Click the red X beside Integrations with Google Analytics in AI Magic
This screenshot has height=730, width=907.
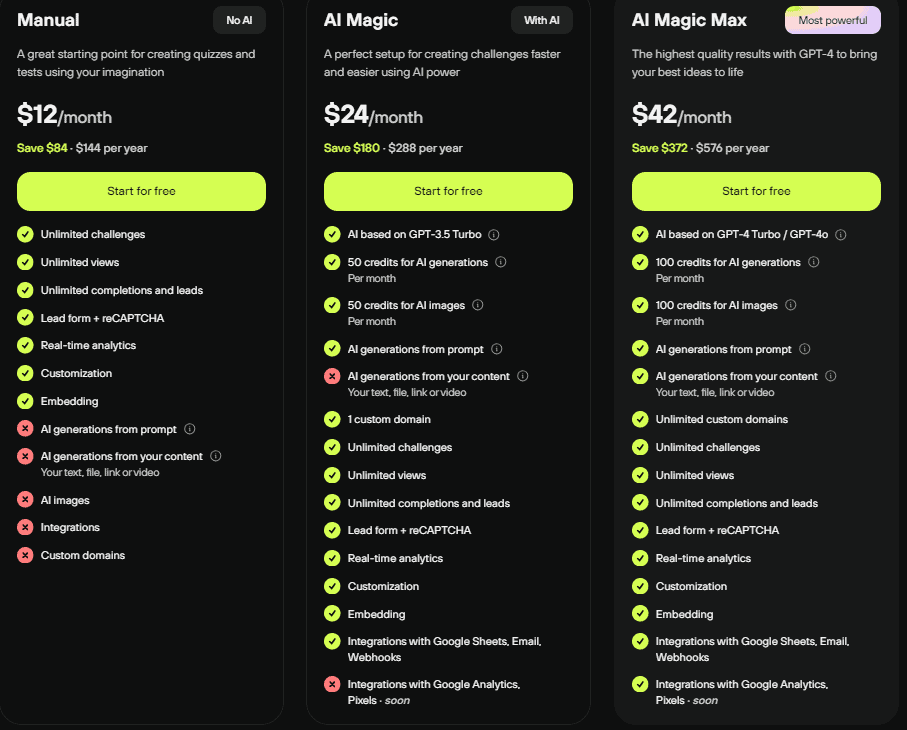click(332, 685)
